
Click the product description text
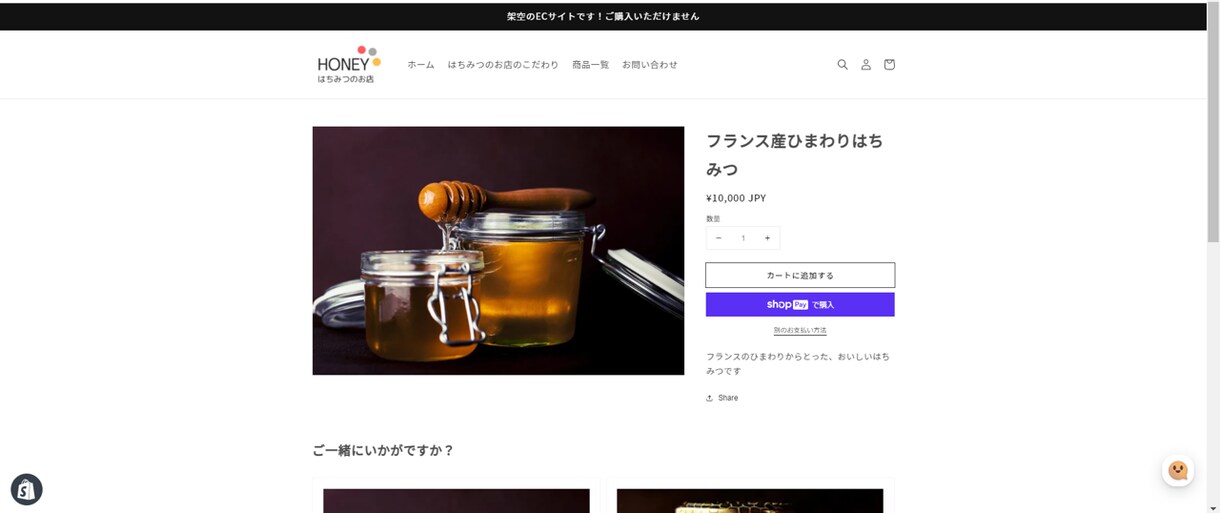[x=798, y=363]
